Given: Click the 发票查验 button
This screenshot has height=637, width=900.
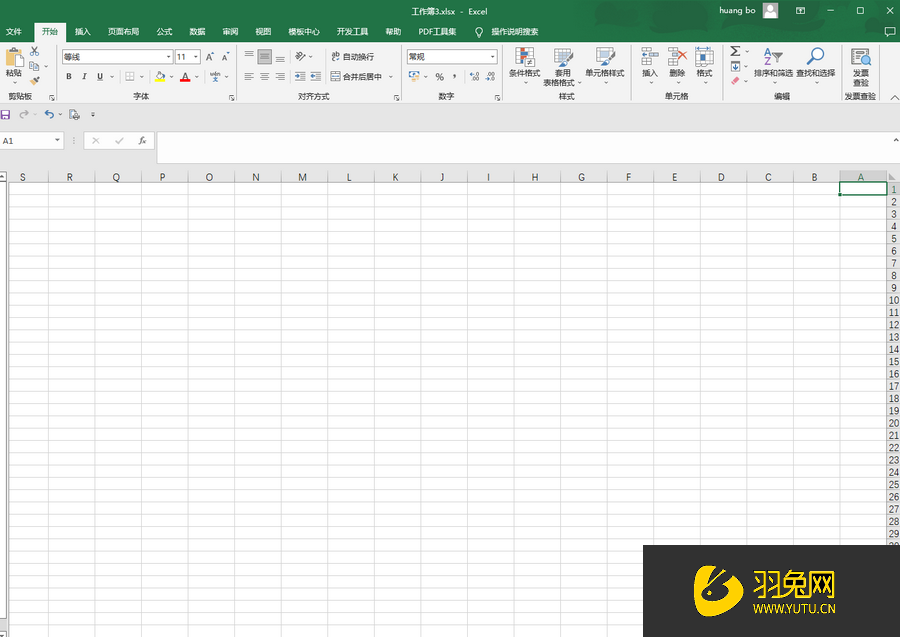Looking at the screenshot, I should pyautogui.click(x=860, y=67).
